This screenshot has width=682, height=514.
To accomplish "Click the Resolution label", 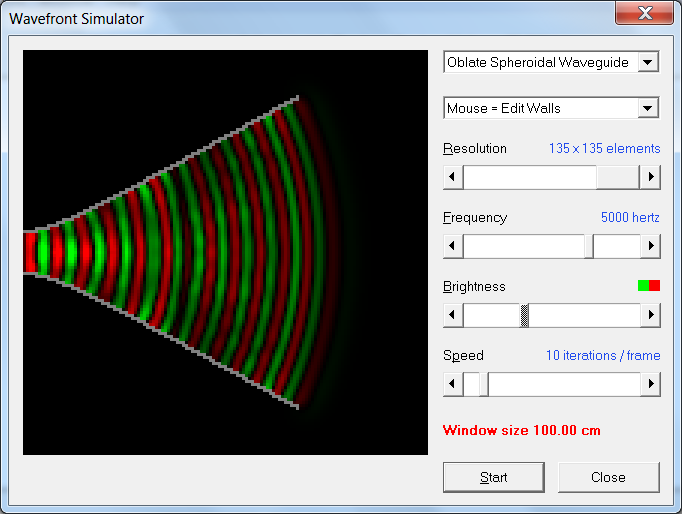I will (x=475, y=148).
